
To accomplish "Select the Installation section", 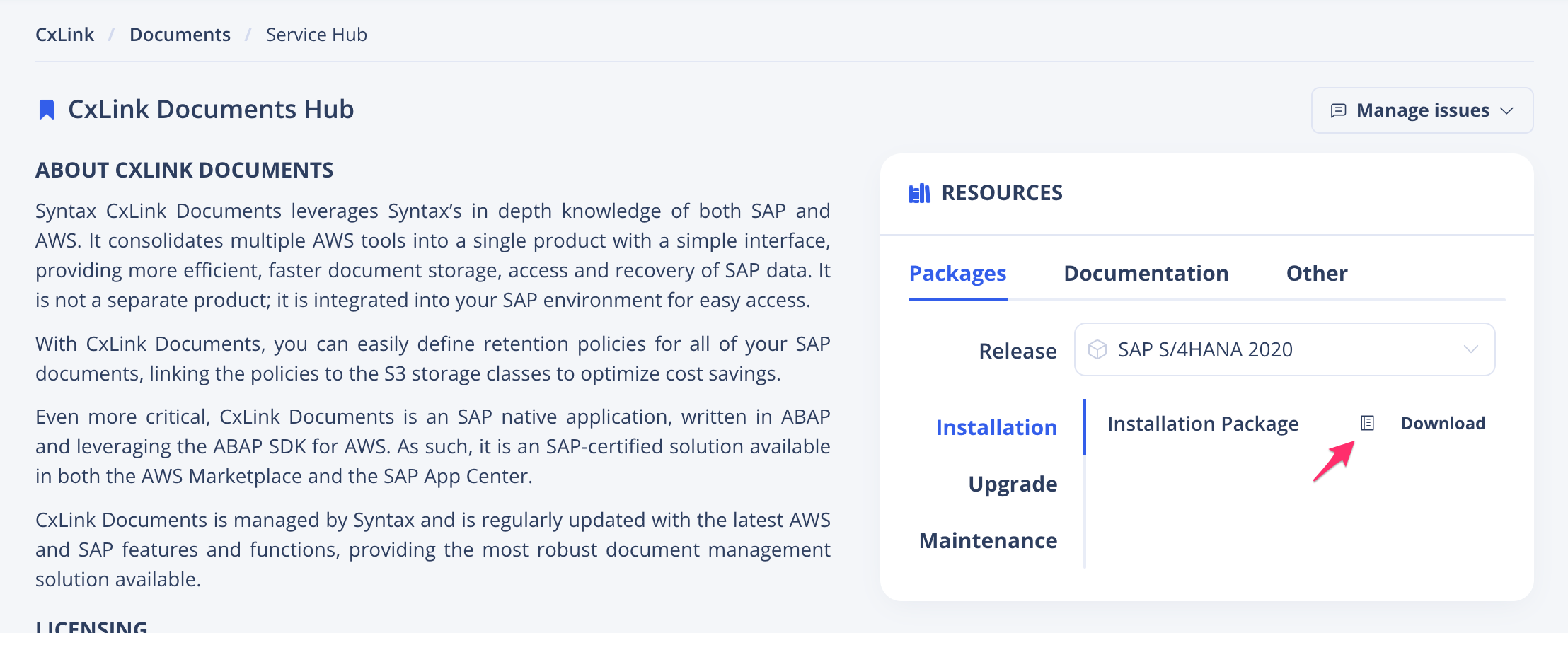I will 996,427.
